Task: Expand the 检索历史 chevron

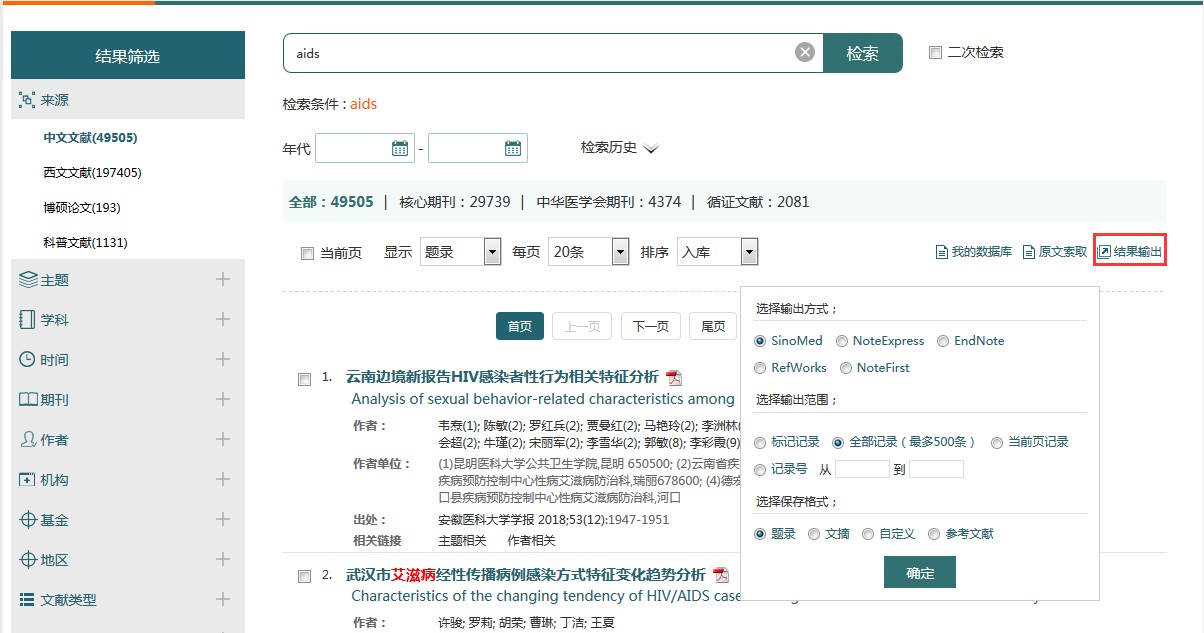Action: click(x=651, y=148)
